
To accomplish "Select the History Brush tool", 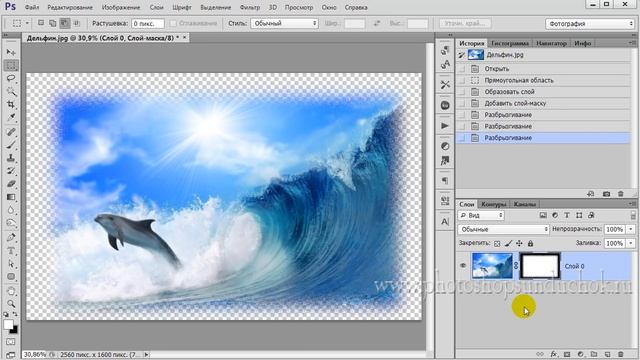I will (11, 171).
